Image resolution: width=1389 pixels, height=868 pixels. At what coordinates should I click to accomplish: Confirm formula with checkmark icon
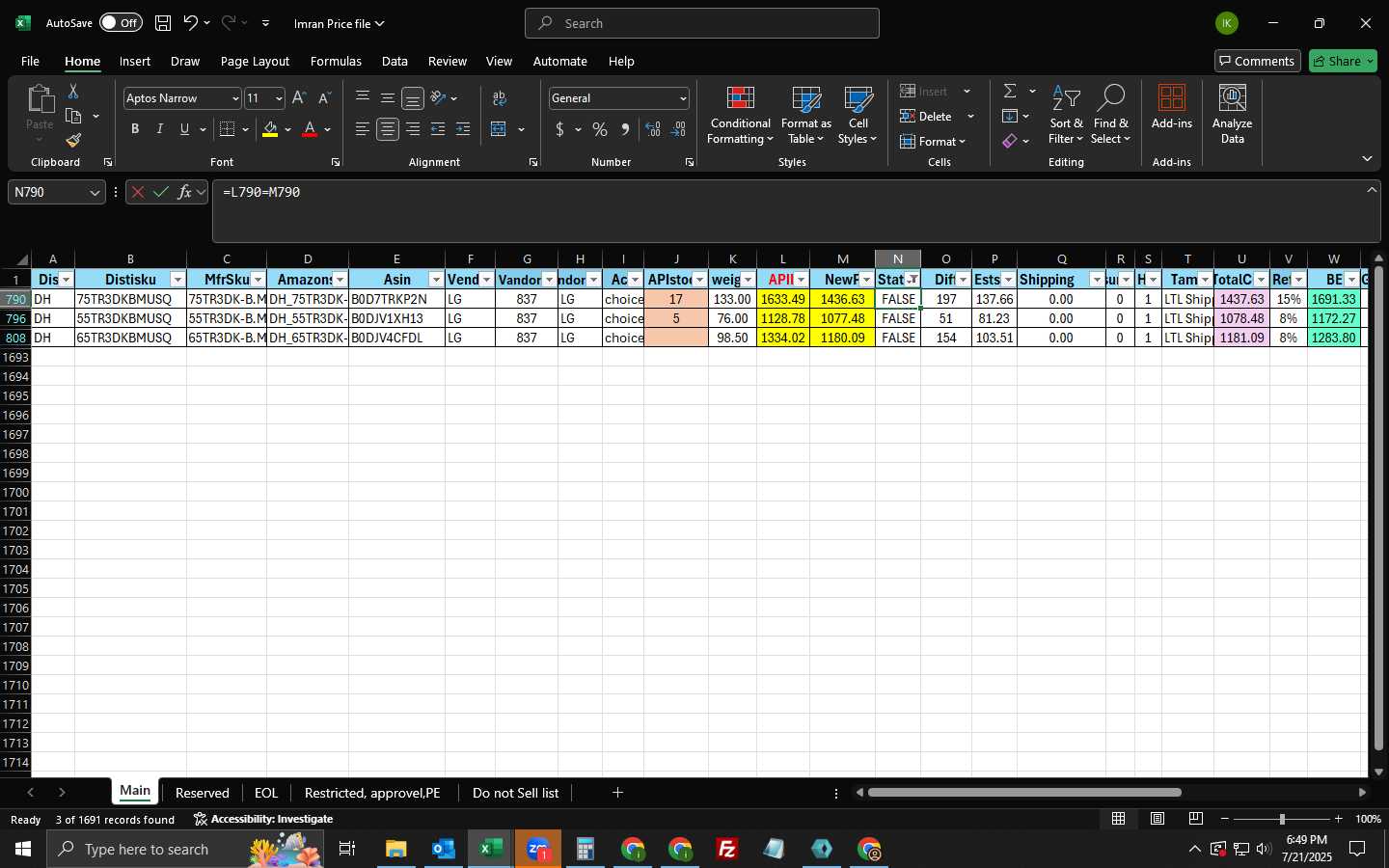160,192
